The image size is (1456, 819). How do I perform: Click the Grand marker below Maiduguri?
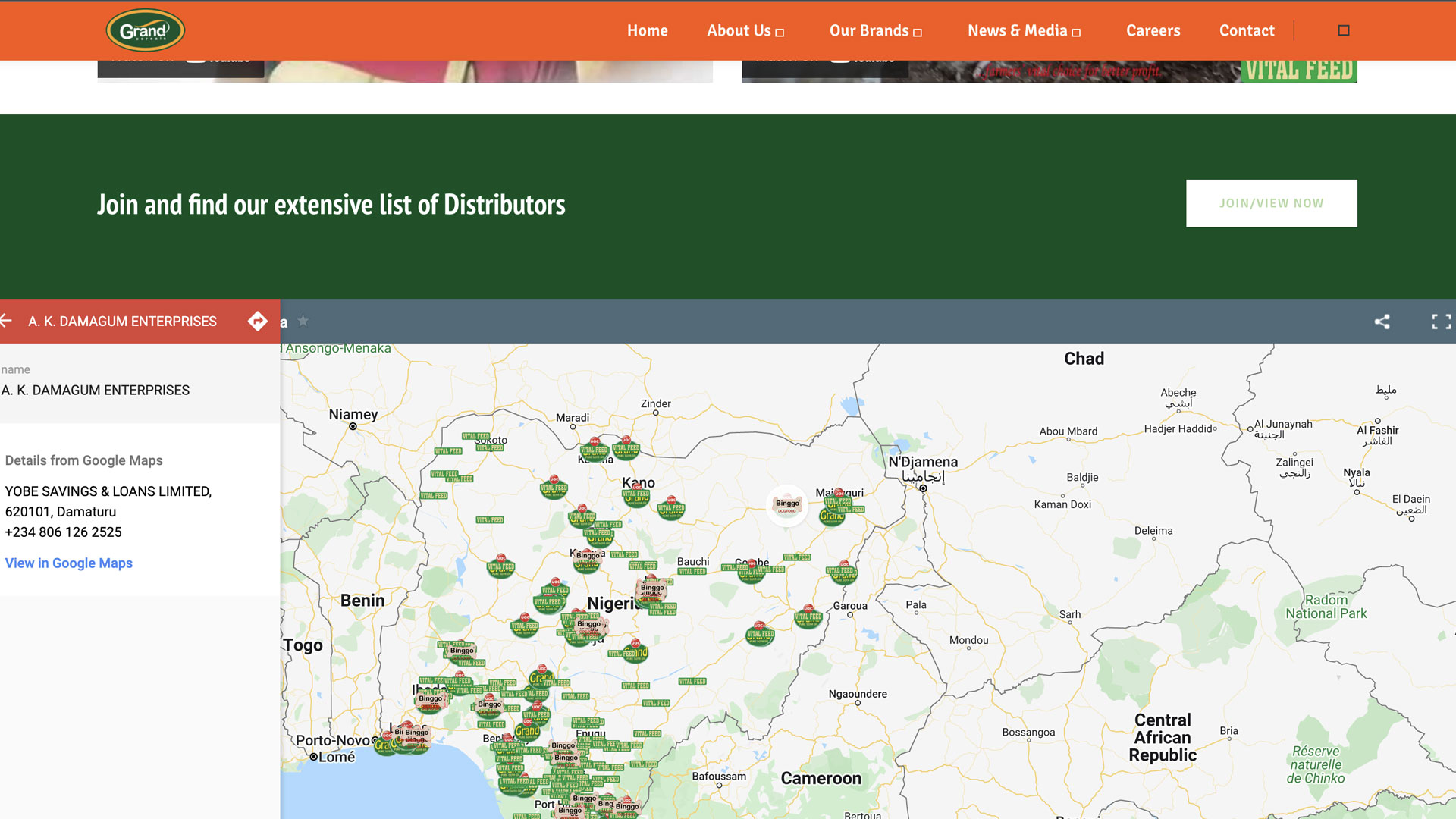[832, 516]
